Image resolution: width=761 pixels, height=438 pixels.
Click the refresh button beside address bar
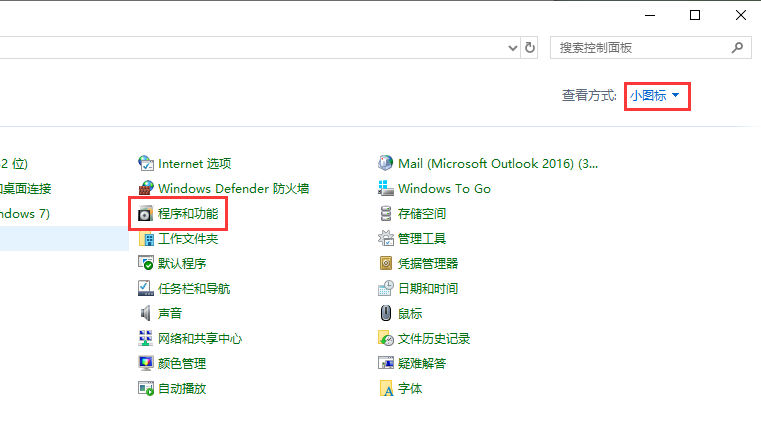tap(530, 47)
